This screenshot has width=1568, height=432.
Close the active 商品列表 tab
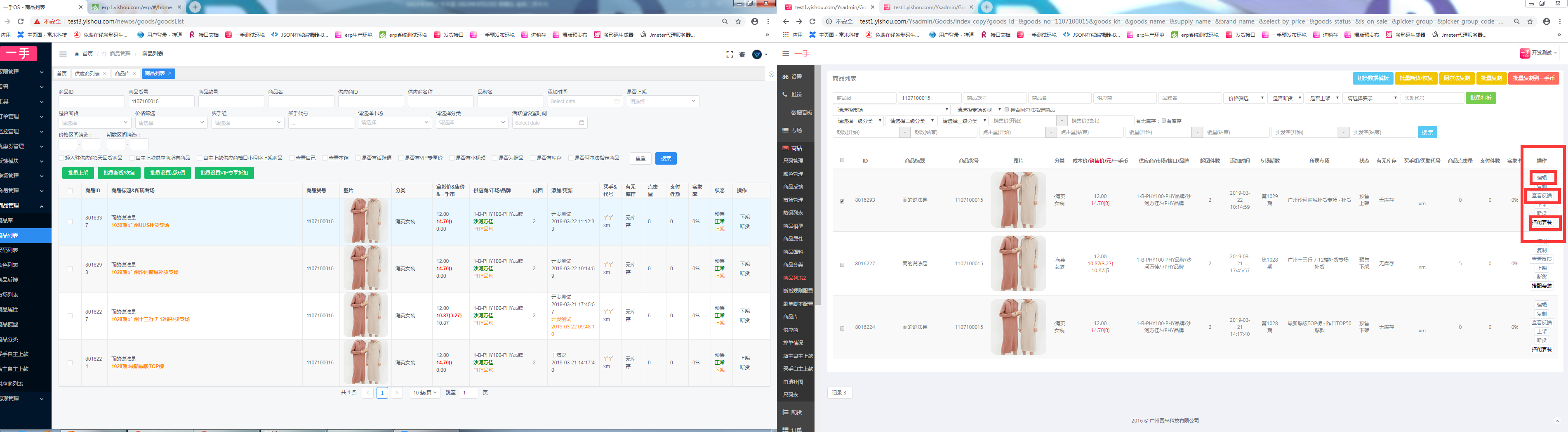tap(170, 73)
